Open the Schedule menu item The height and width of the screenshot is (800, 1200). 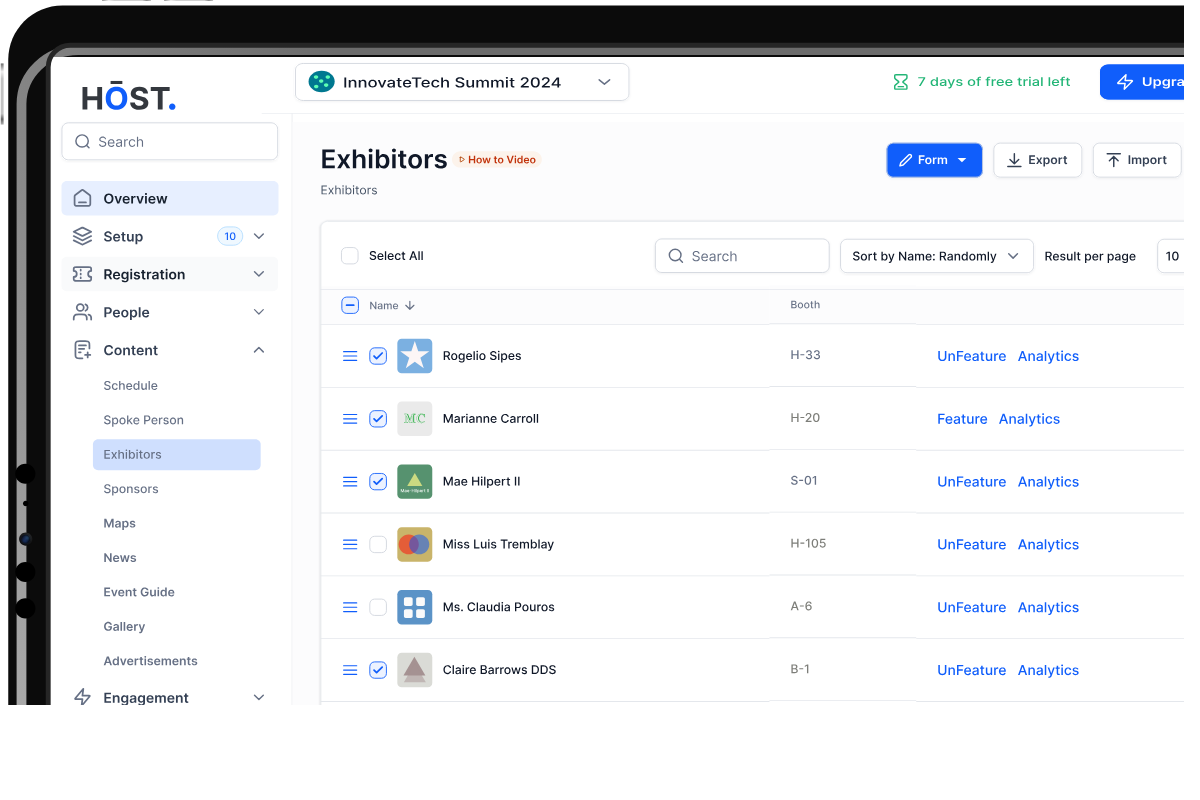[x=131, y=386]
